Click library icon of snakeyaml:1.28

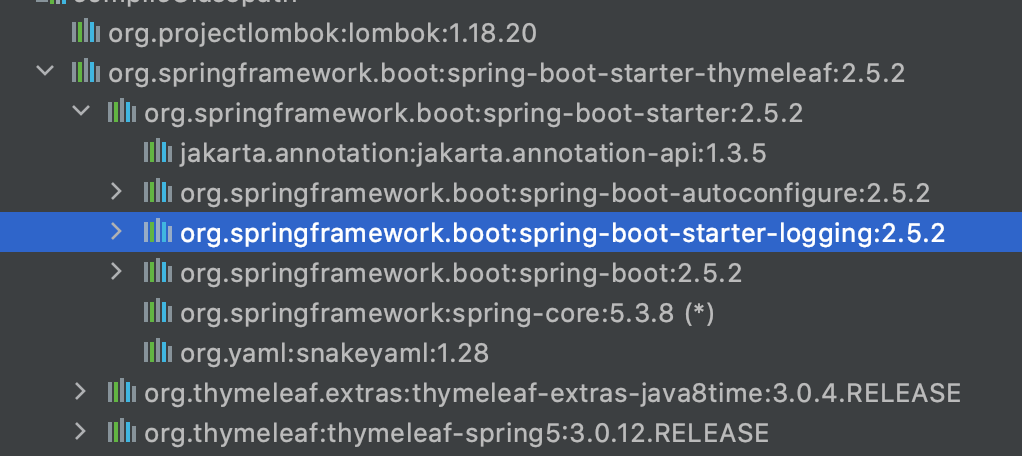(158, 352)
